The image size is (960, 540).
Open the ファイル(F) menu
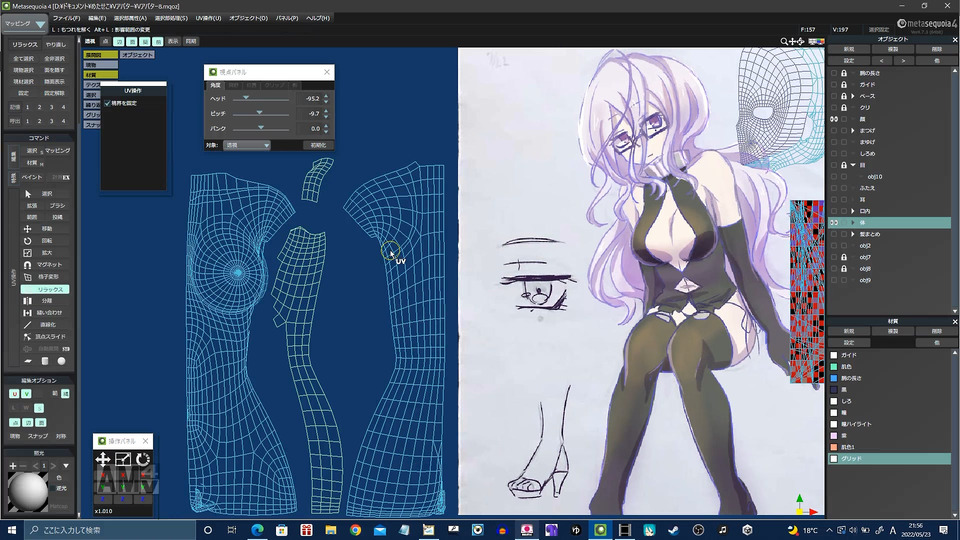click(66, 18)
